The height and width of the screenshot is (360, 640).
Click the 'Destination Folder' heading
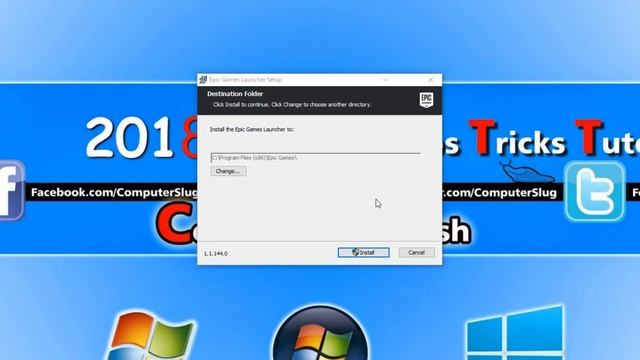pyautogui.click(x=235, y=94)
